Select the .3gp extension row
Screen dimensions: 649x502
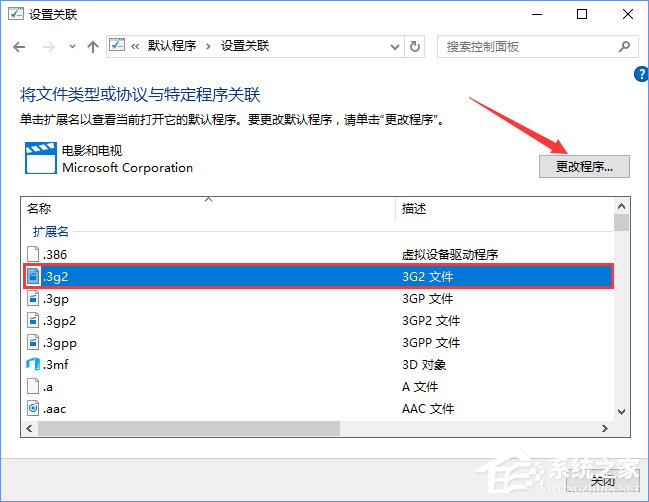(x=318, y=298)
